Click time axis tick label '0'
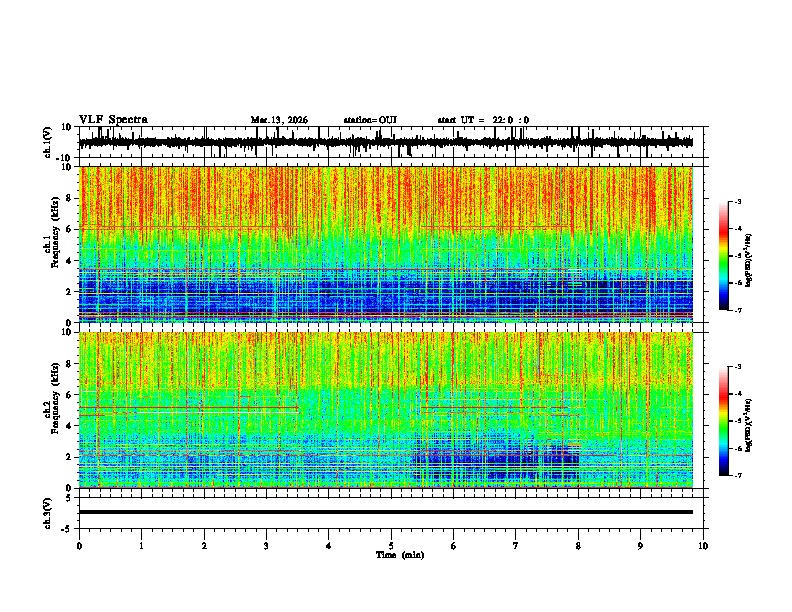Image resolution: width=792 pixels, height=612 pixels. point(79,546)
